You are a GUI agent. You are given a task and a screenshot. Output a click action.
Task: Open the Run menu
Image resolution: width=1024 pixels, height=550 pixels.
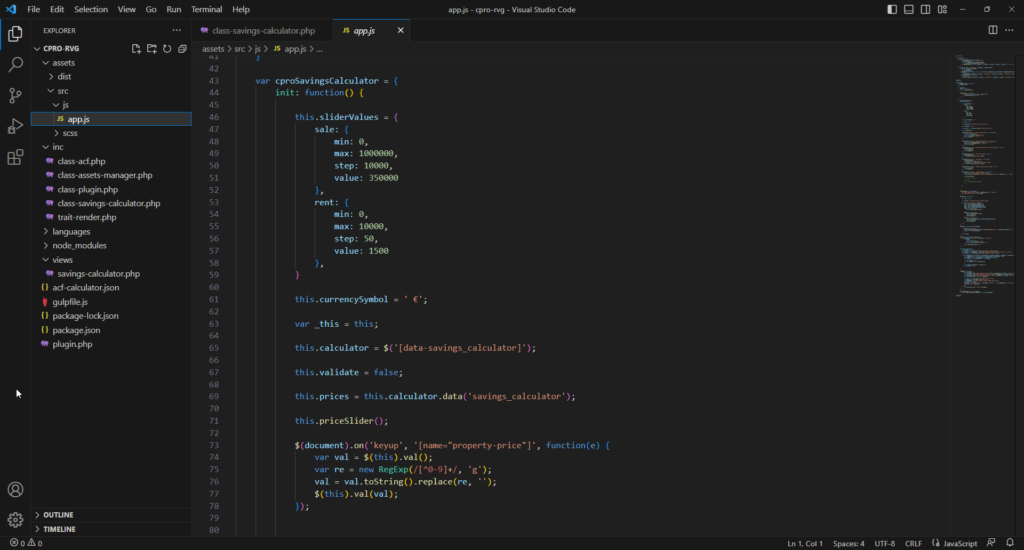[174, 9]
